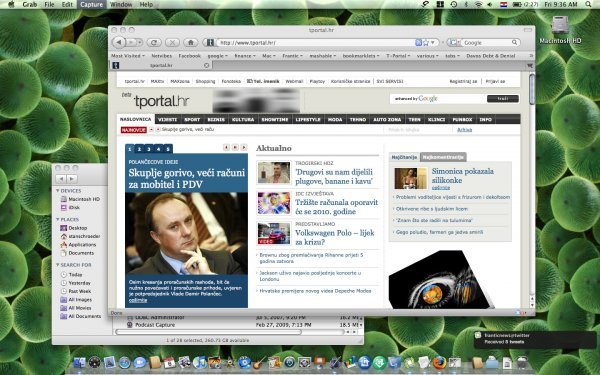Switch the news slider to slide 5
Image resolution: width=600 pixels, height=375 pixels.
(168, 149)
